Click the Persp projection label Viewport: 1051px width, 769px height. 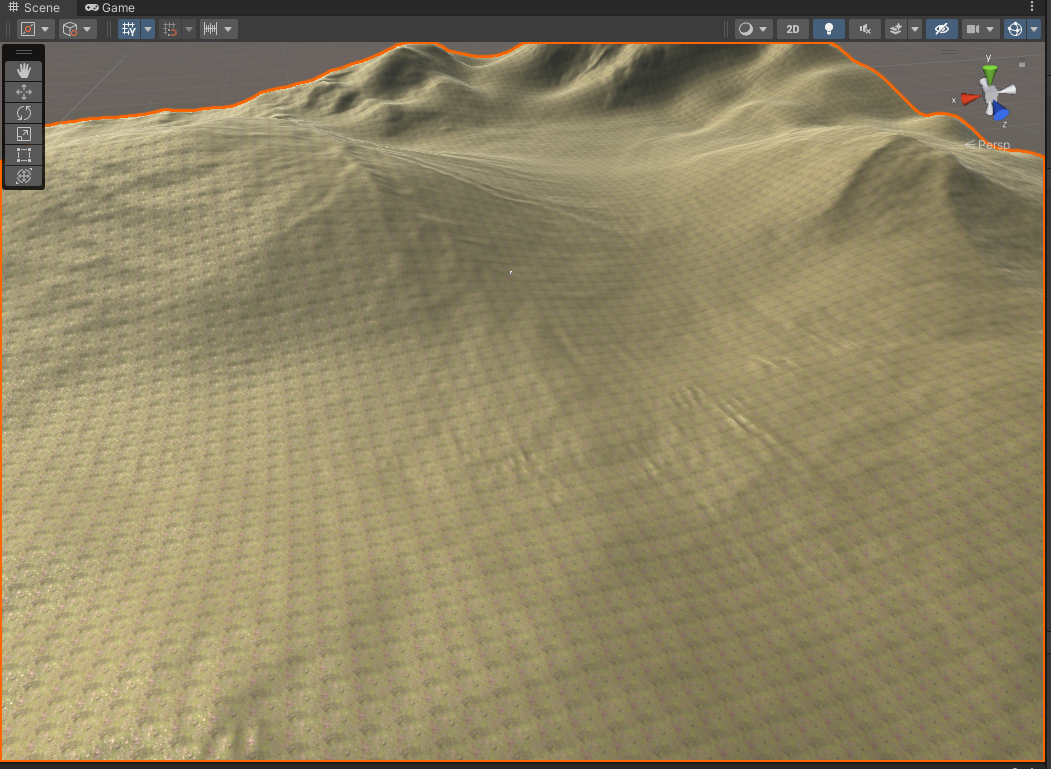click(991, 145)
